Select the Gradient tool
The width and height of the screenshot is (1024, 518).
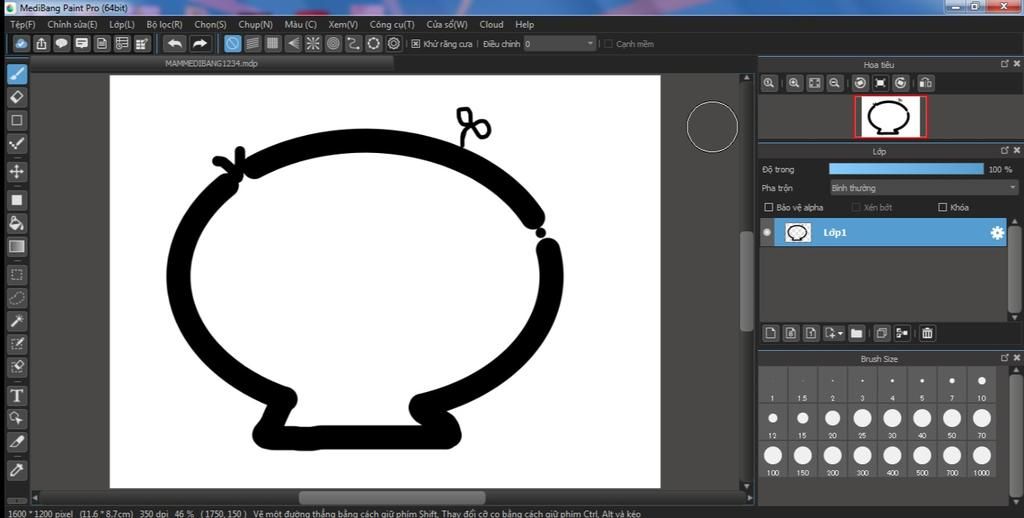(17, 246)
